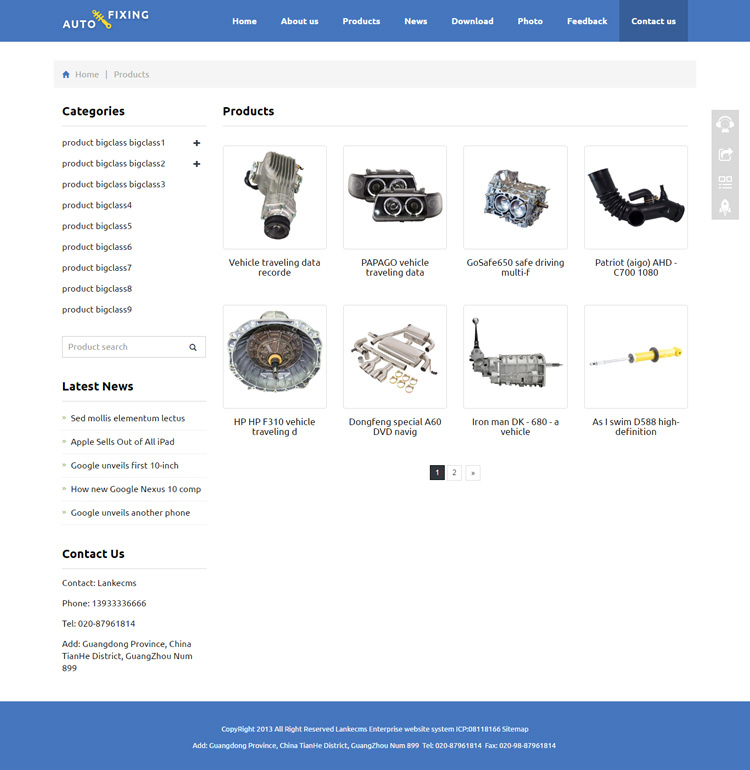Select product bigclass7 category
The height and width of the screenshot is (770, 750).
coord(97,268)
